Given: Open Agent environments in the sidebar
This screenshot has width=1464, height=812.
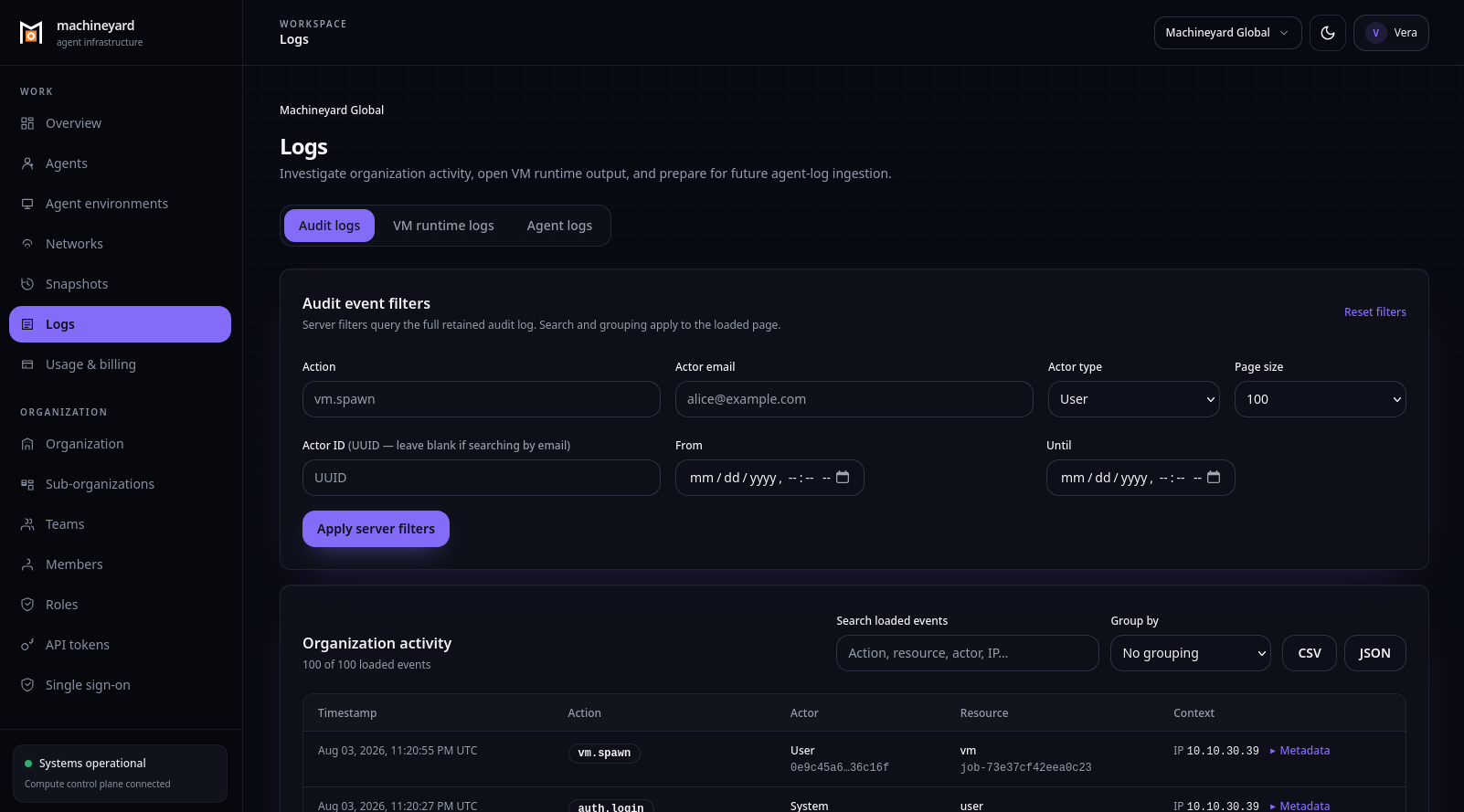Looking at the screenshot, I should point(120,204).
